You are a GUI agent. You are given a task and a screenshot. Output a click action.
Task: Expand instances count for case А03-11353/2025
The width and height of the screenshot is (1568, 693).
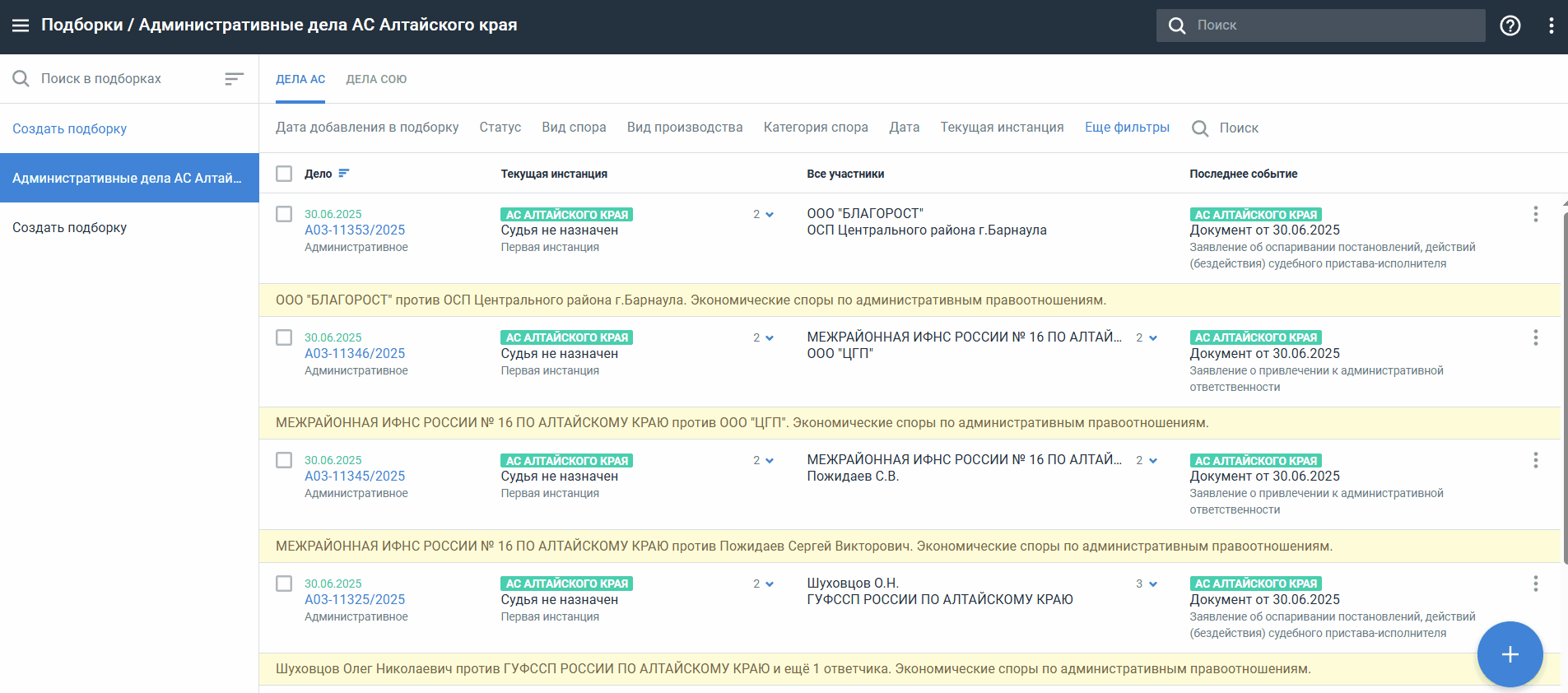click(x=763, y=214)
